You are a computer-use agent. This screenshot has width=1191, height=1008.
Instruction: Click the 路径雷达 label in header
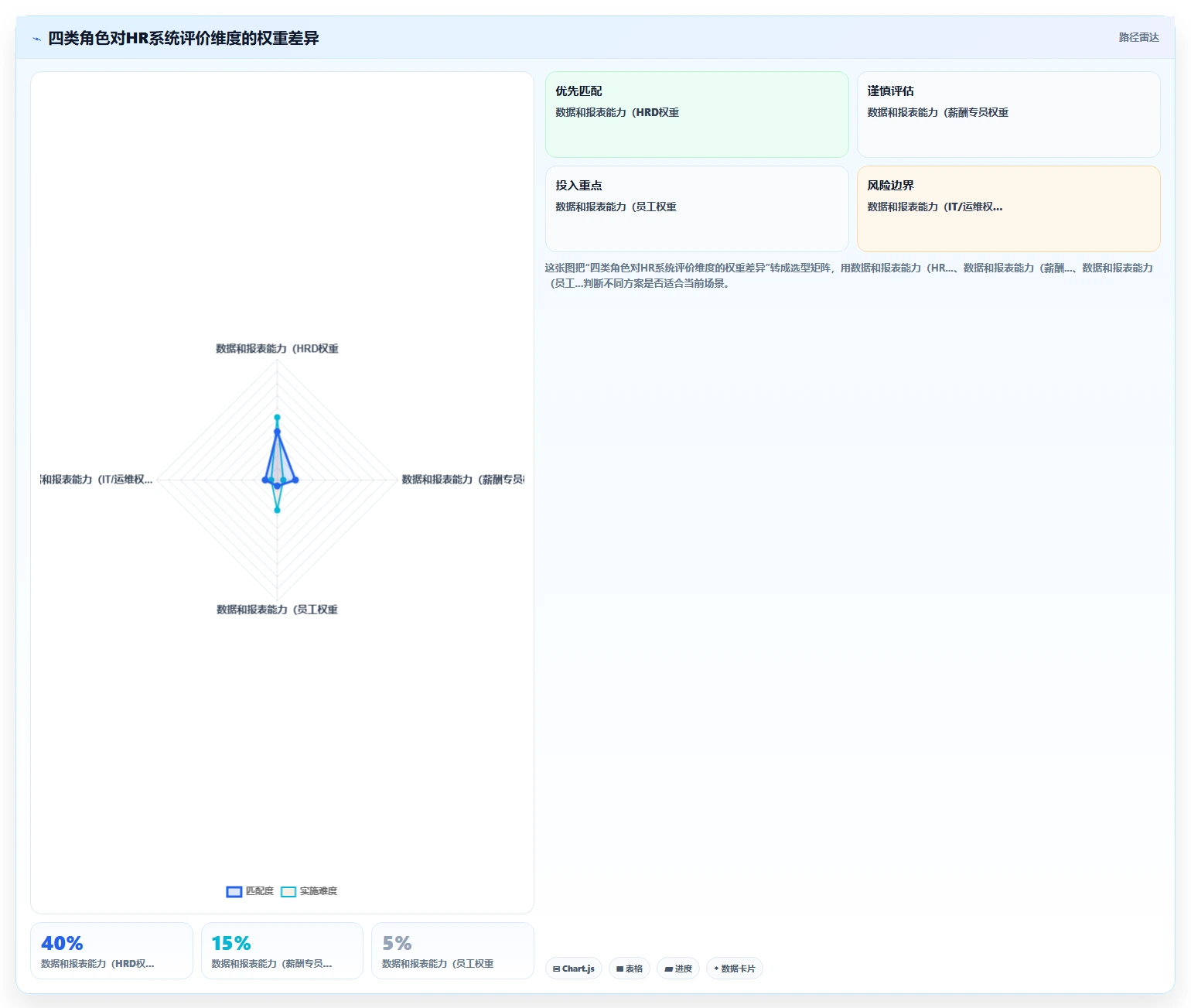tap(1138, 37)
